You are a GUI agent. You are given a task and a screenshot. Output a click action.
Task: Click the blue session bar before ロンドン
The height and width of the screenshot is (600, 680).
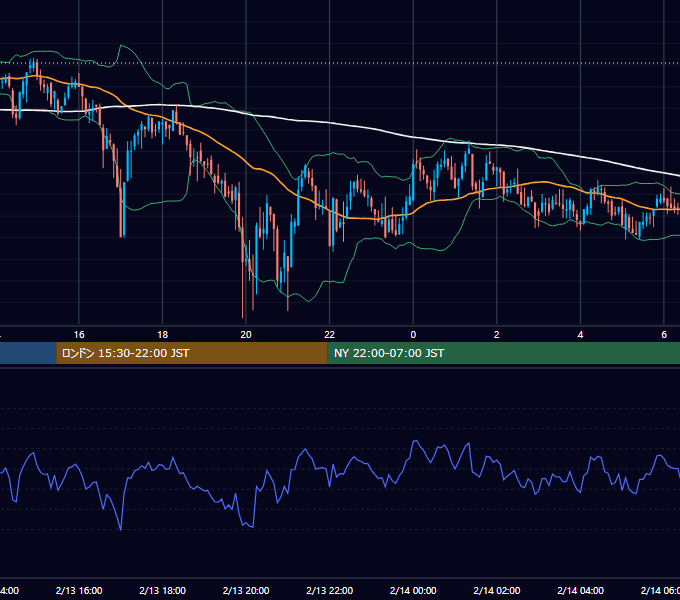28,353
